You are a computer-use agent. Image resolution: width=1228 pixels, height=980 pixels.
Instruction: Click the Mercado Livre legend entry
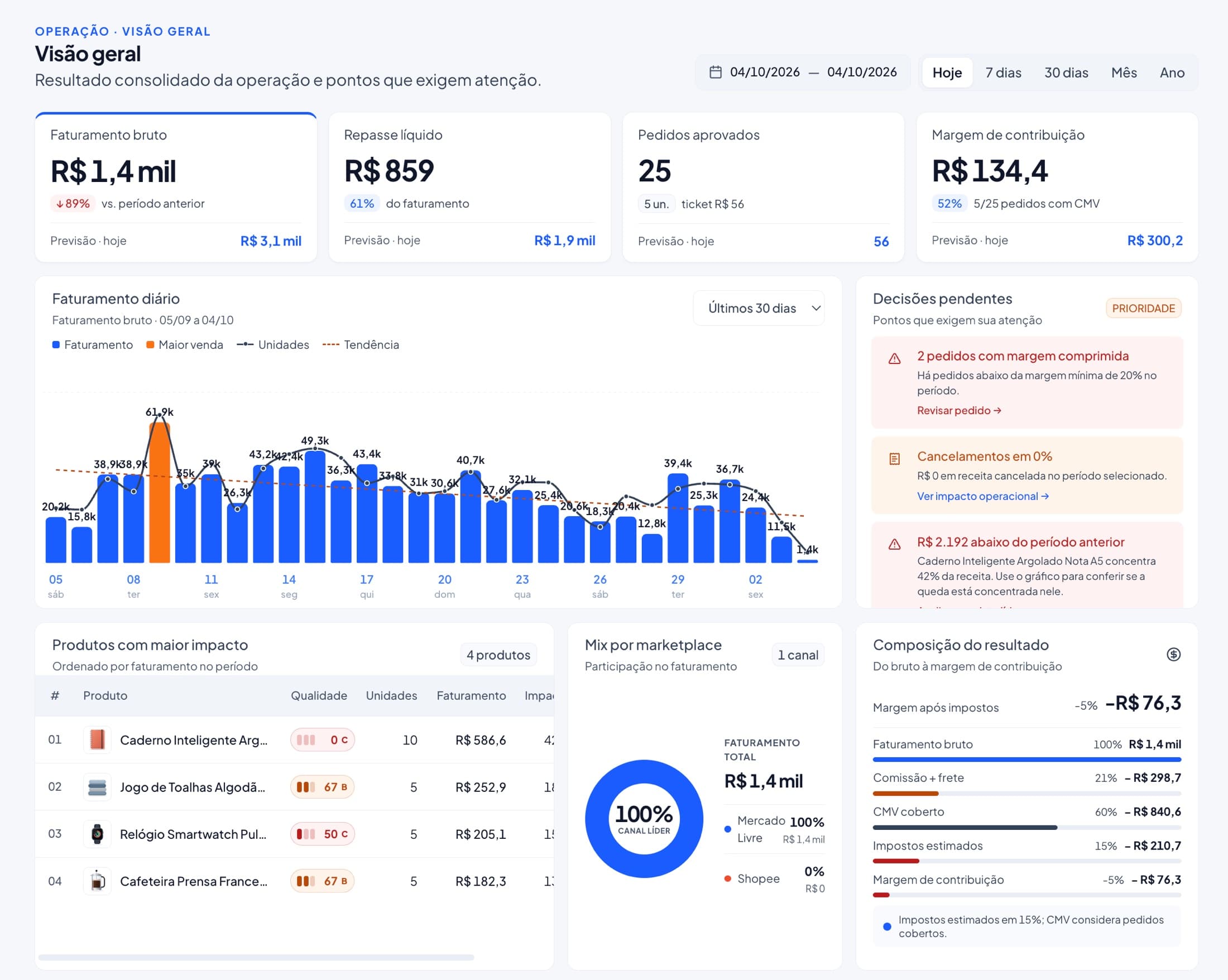(774, 829)
